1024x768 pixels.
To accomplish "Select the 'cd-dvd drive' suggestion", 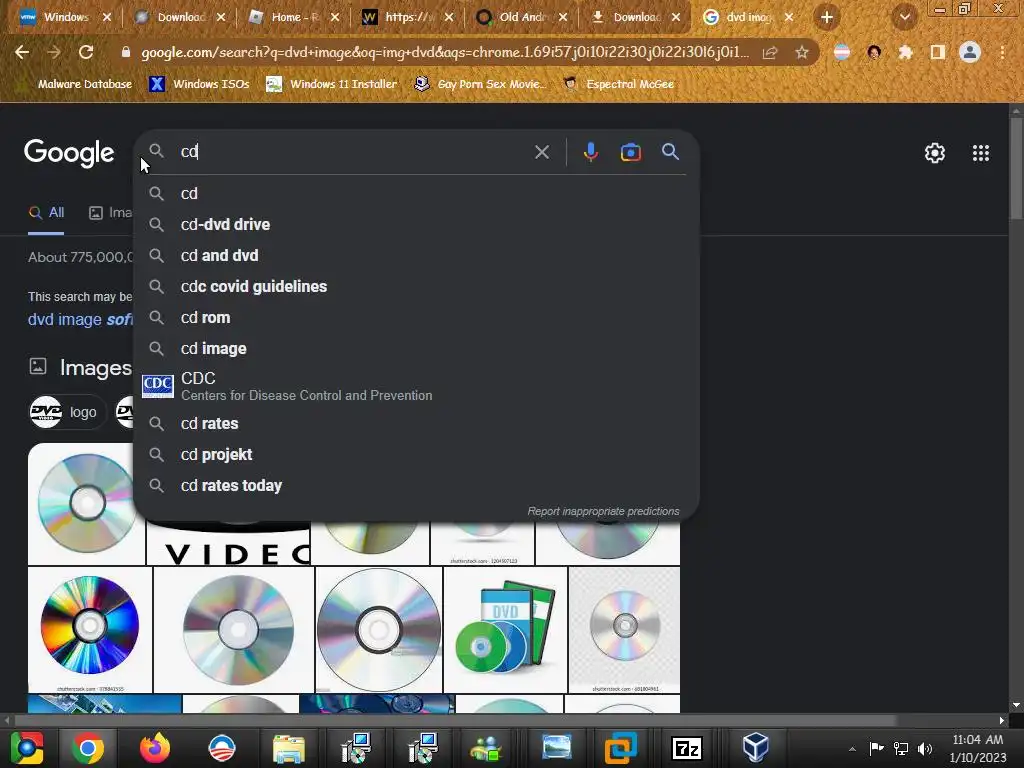I will point(416,225).
